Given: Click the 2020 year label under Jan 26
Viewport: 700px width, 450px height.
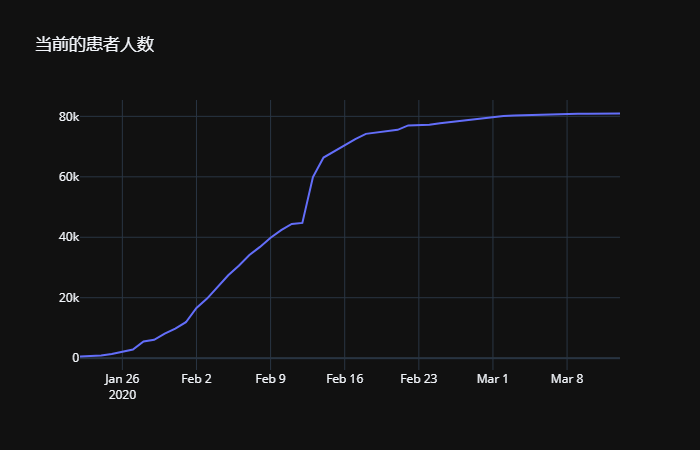Looking at the screenshot, I should tap(122, 395).
